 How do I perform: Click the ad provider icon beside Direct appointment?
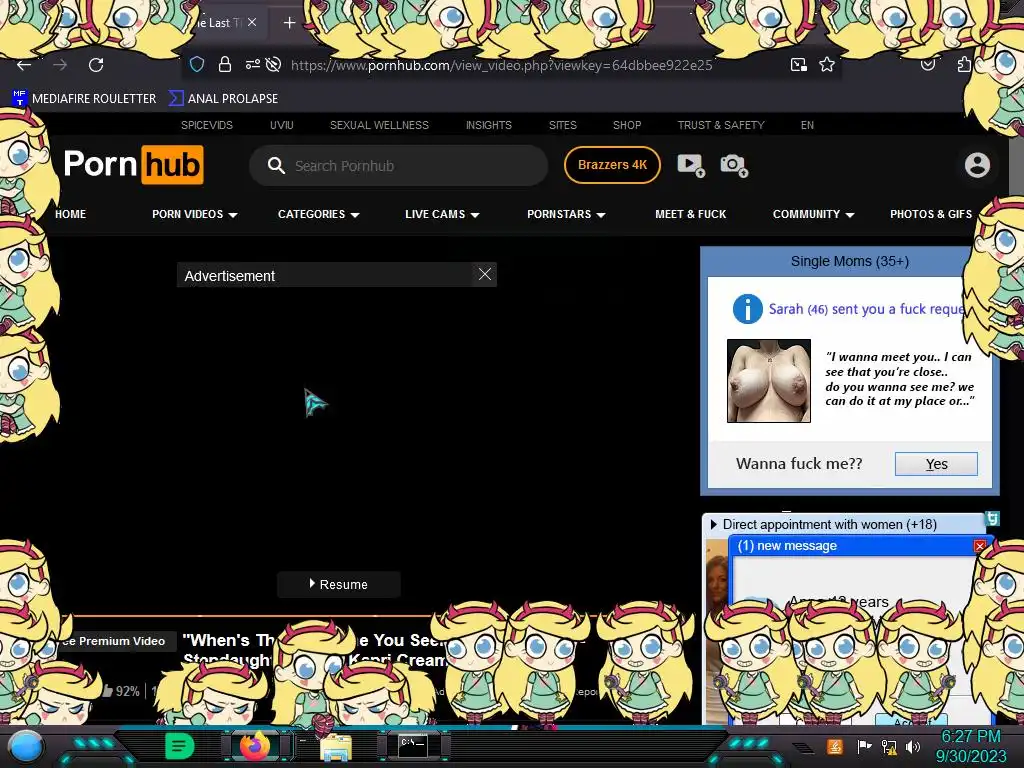[992, 519]
